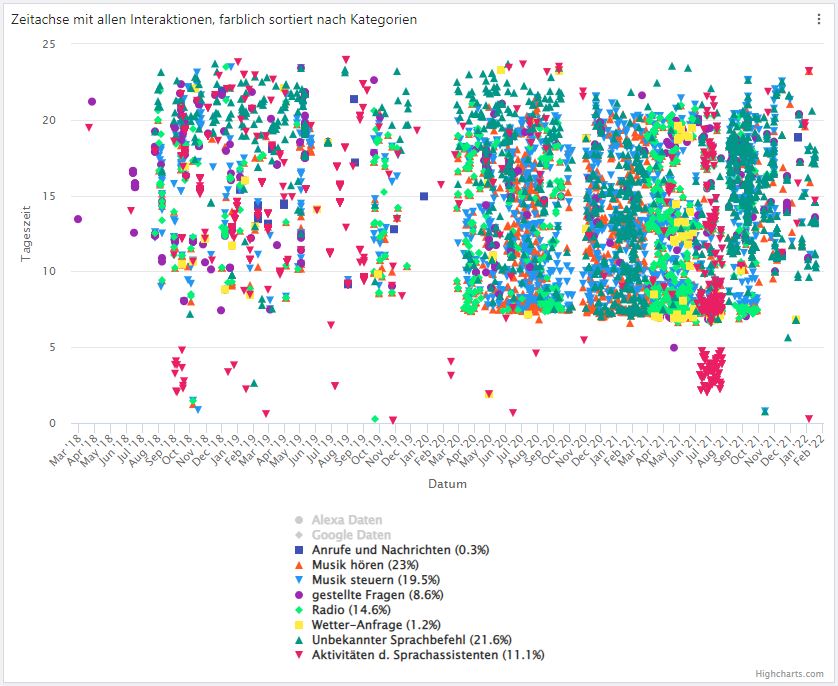Click the purple circle marker for gestellte Fragen

(299, 595)
